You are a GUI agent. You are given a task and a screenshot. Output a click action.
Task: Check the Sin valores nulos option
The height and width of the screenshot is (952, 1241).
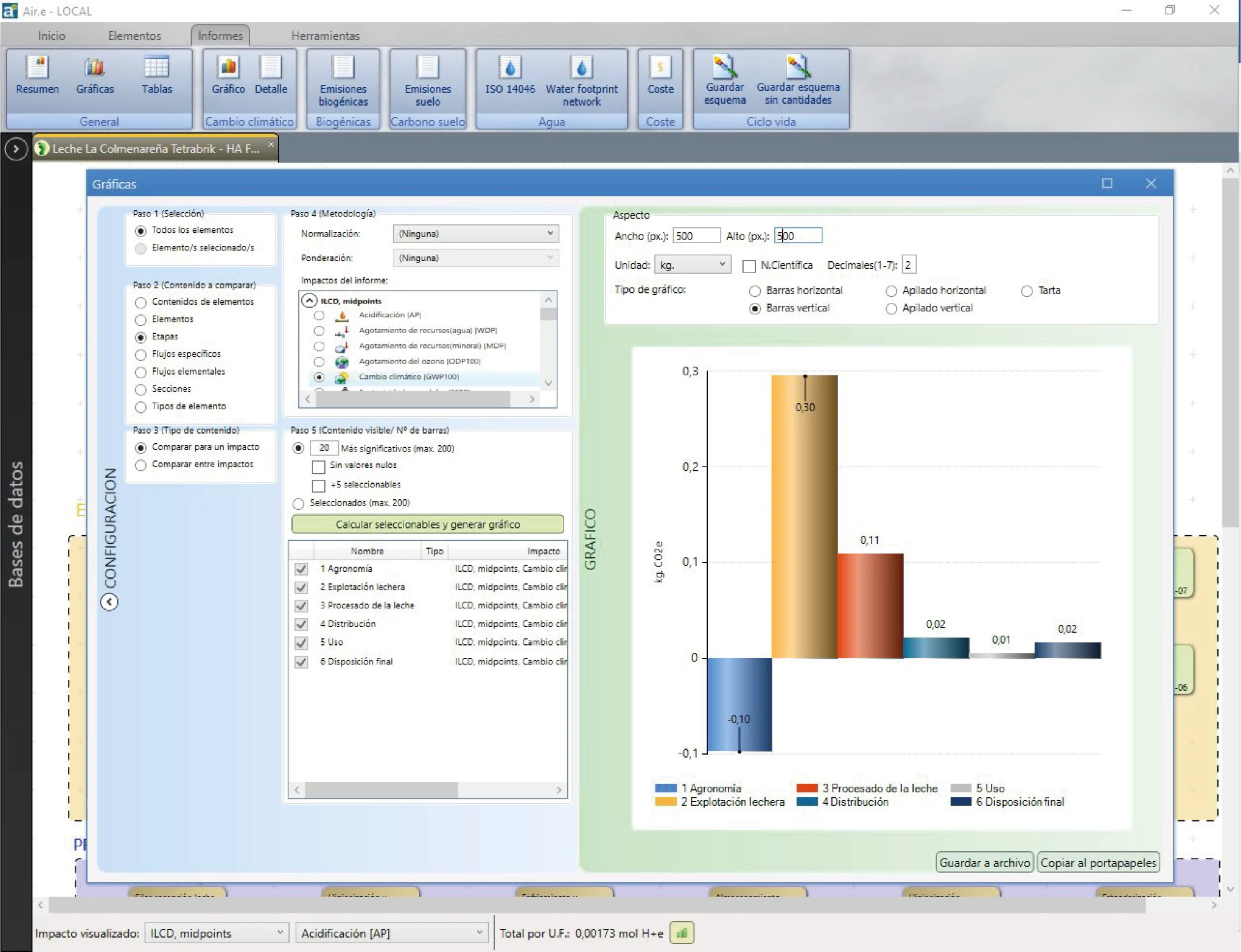[x=318, y=467]
